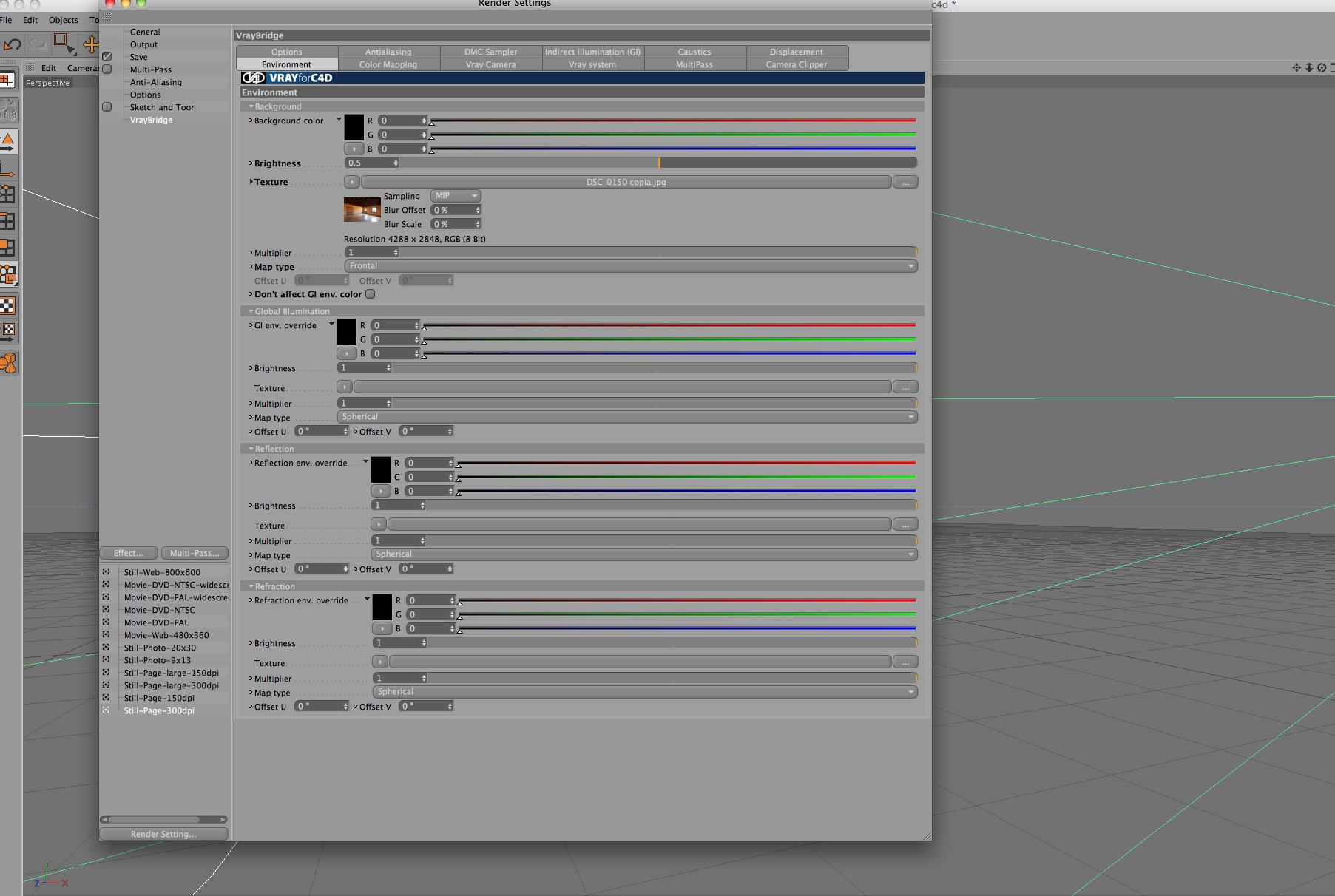Click the arrow button left of Reflection texture field
The width and height of the screenshot is (1335, 896).
pos(379,525)
